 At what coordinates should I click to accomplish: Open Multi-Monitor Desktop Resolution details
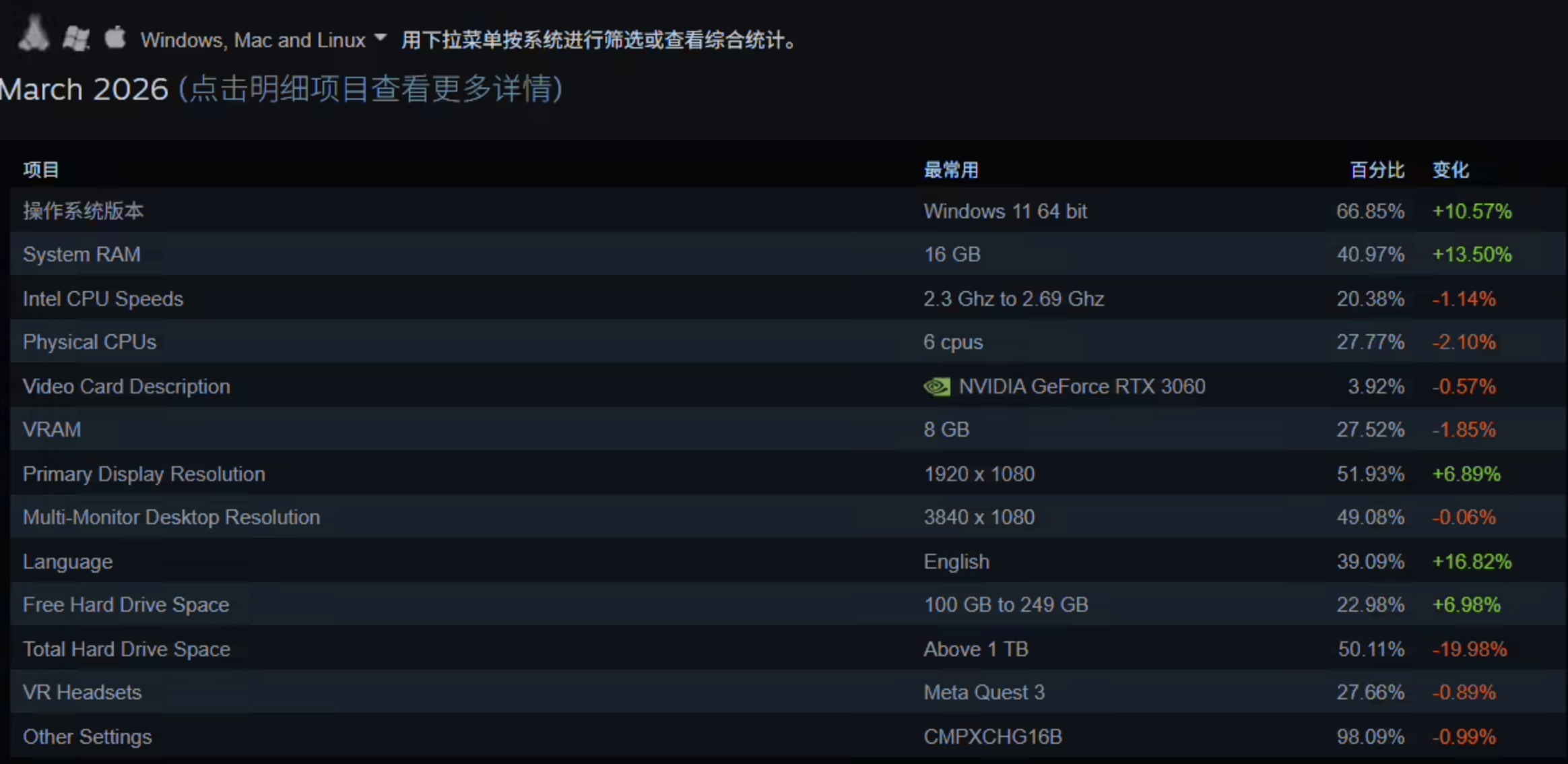172,517
